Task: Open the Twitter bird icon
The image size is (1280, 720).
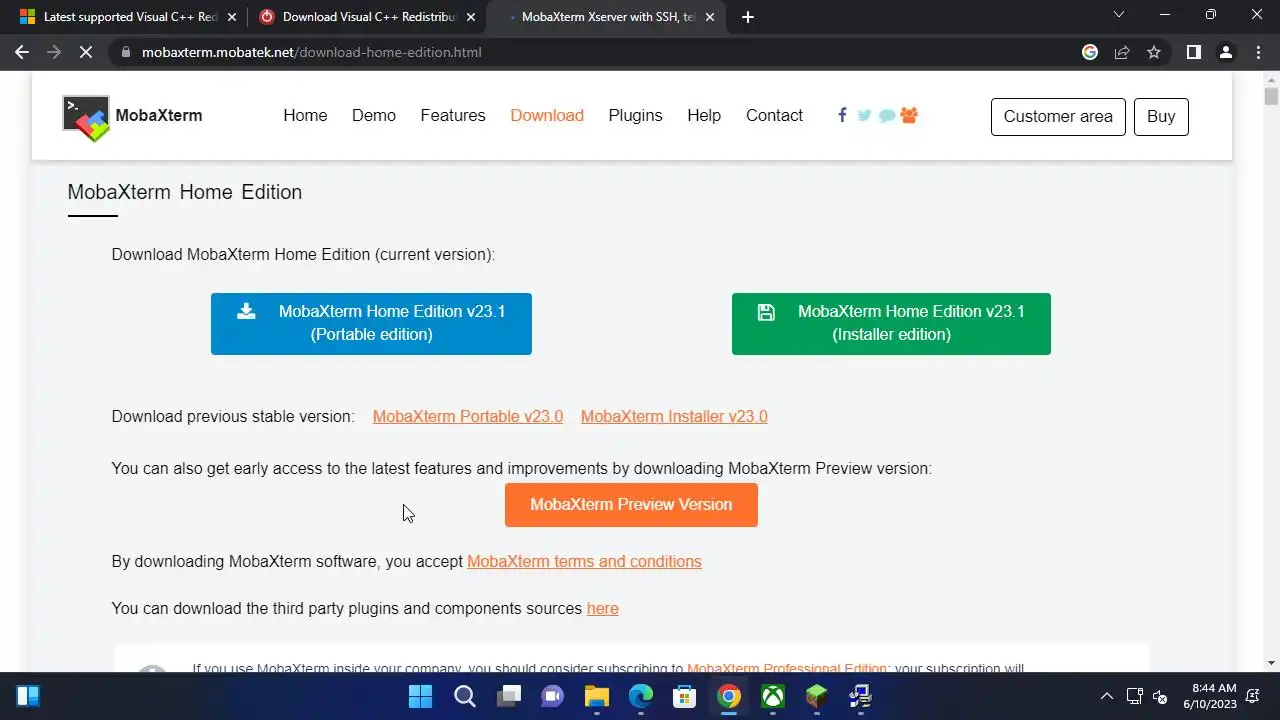Action: 864,115
